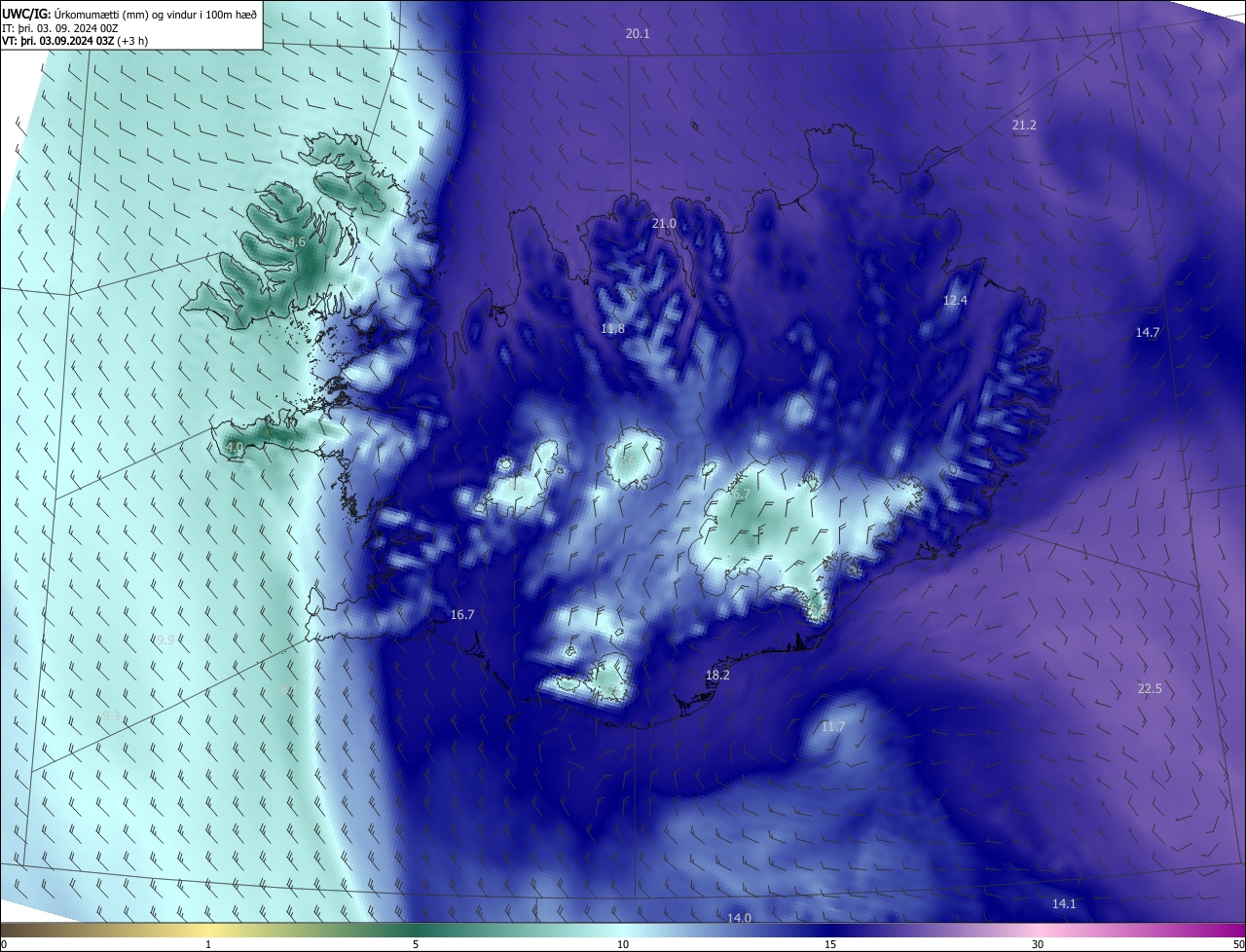
Task: Click the tick label 1 on the color scale
Action: tap(208, 944)
